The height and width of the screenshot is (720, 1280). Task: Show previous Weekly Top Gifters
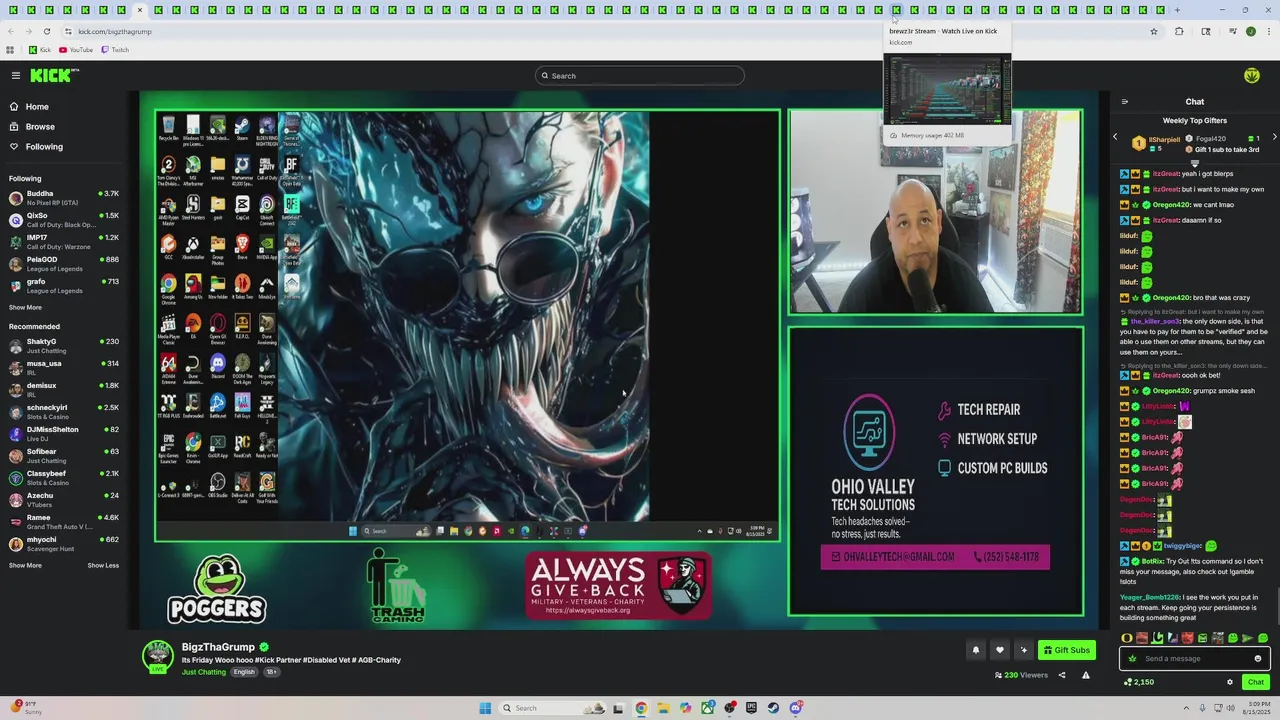[x=1116, y=137]
